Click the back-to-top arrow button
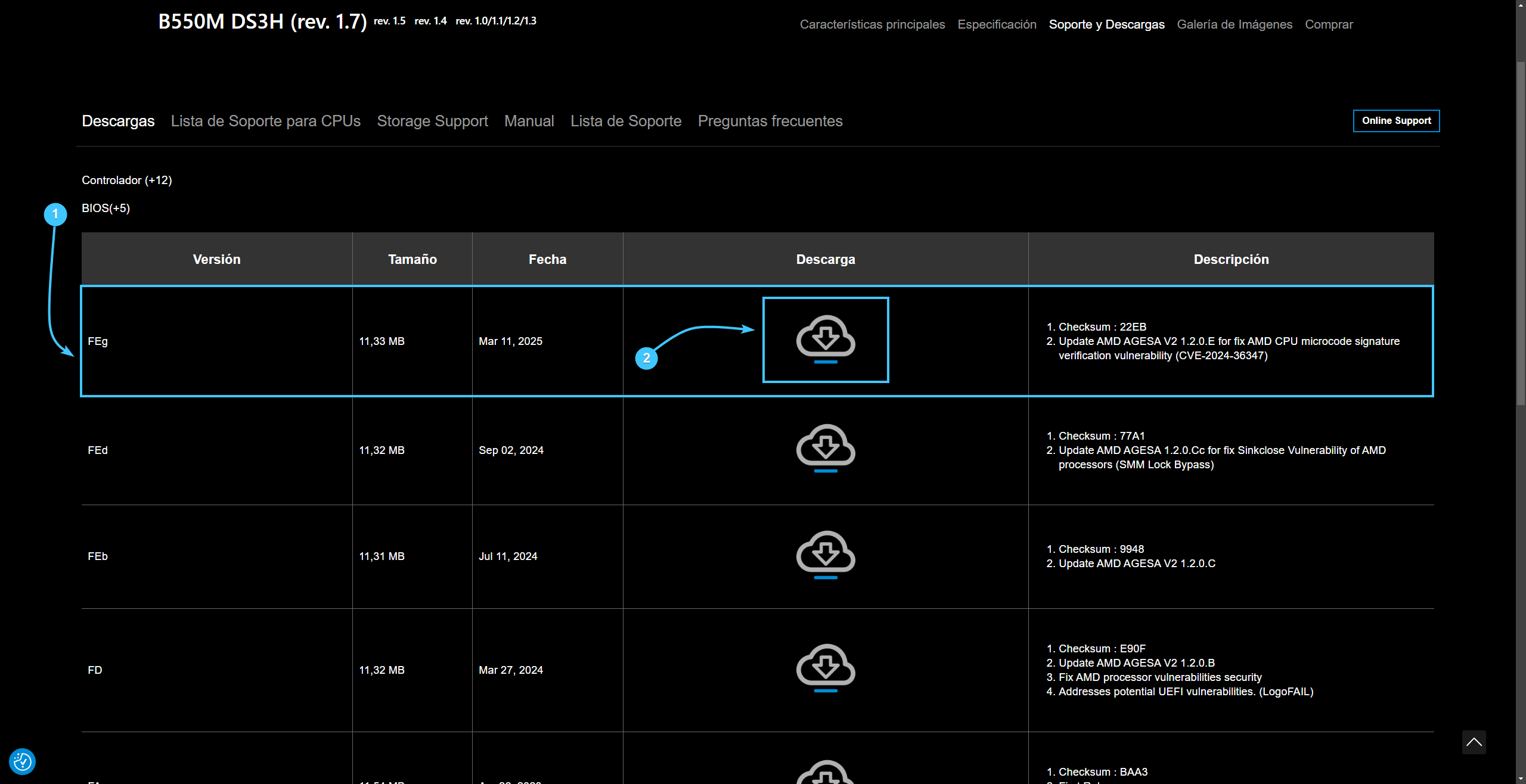Image resolution: width=1526 pixels, height=784 pixels. click(x=1474, y=742)
